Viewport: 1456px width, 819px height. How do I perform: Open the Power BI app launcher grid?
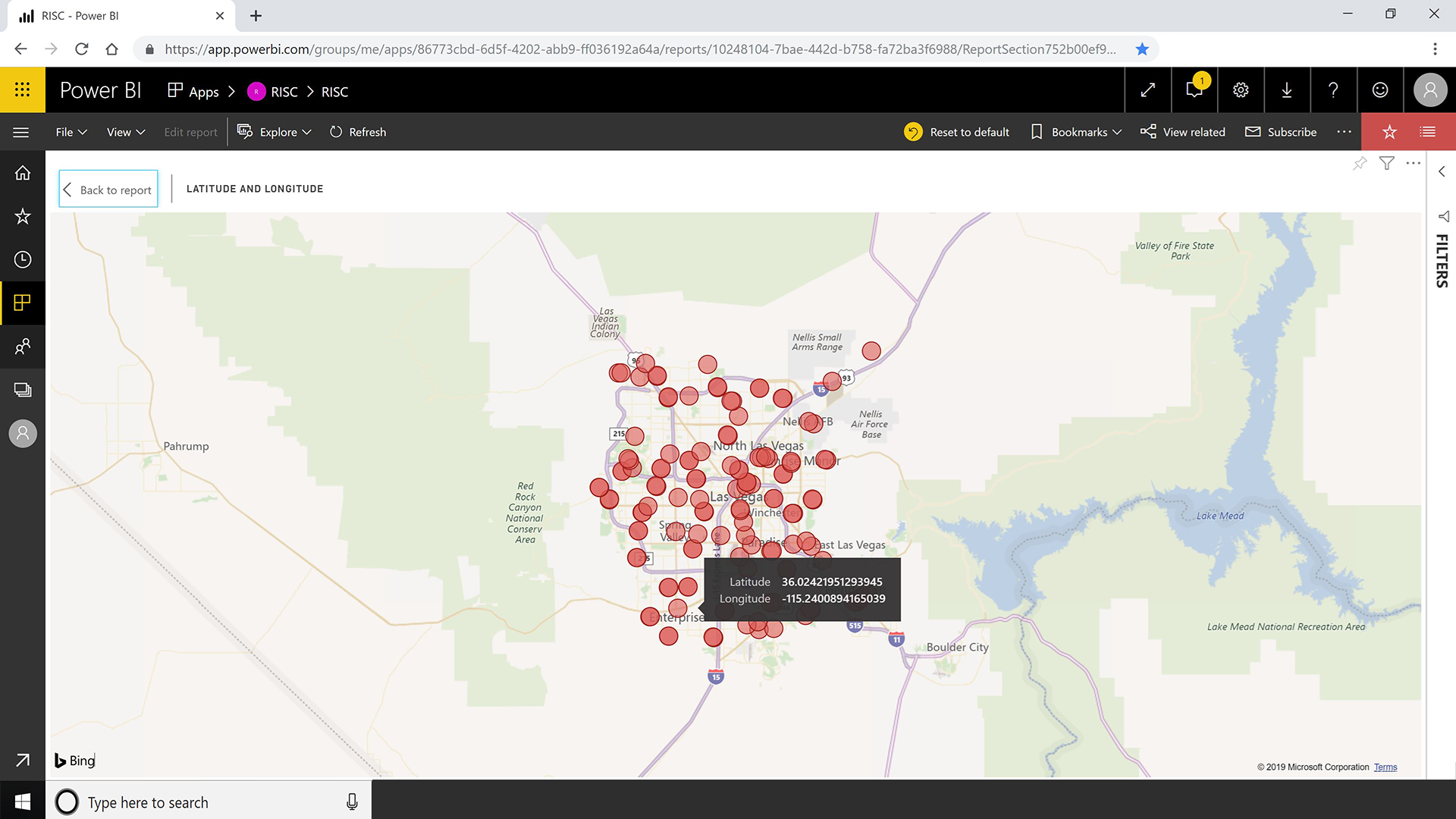[23, 90]
